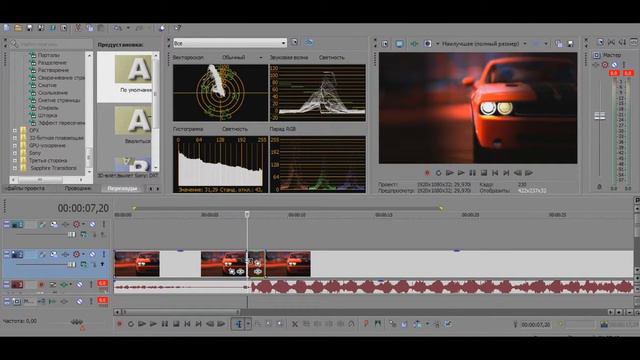Toggle Update Scopes While Playing in video scopes
The image size is (640, 360).
[309, 42]
